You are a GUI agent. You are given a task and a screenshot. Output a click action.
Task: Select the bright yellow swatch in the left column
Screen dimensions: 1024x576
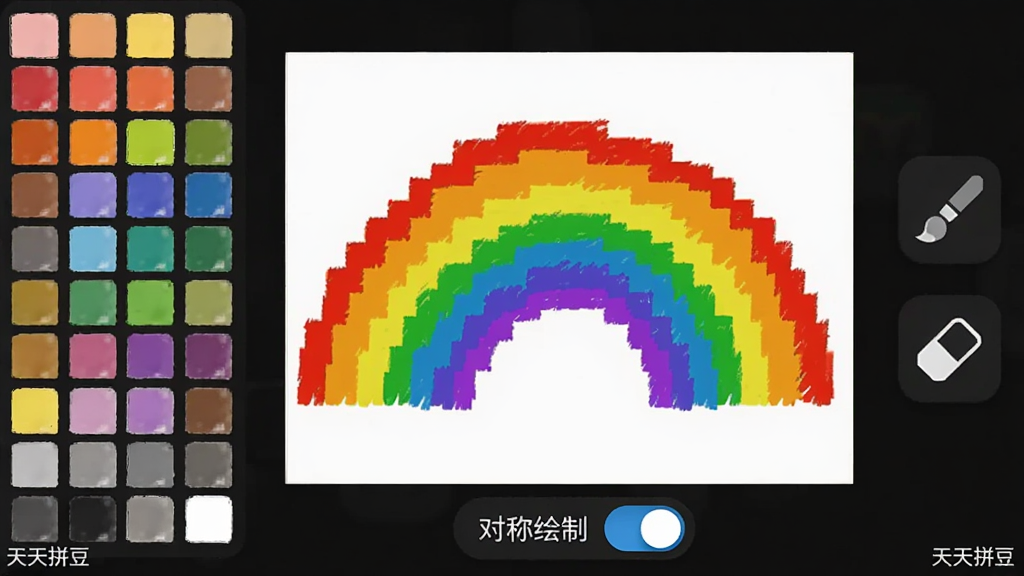[35, 411]
